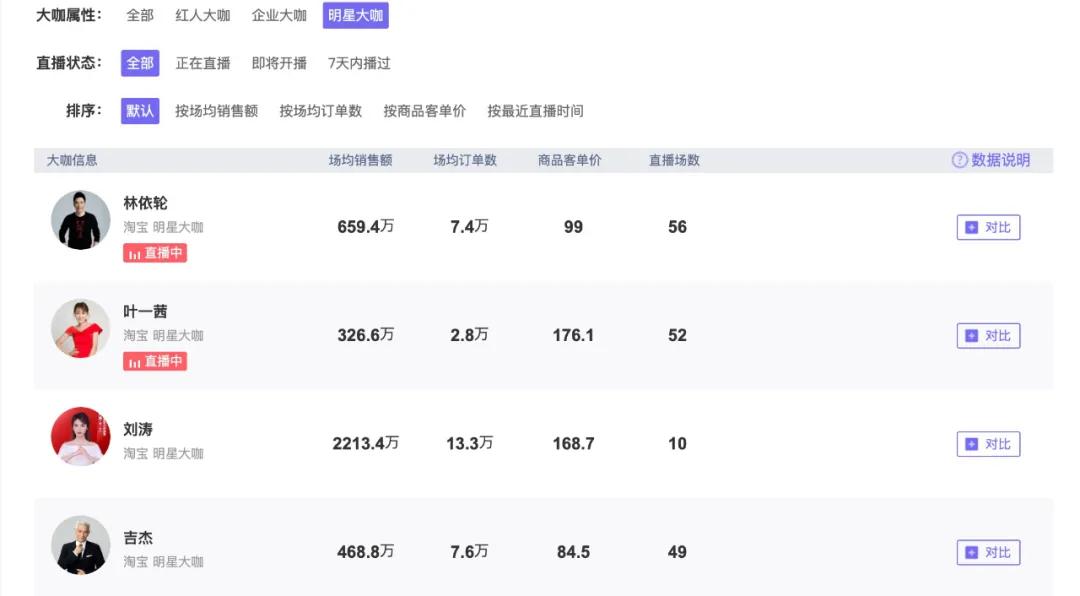Click 刘涛's round avatar image
Image resolution: width=1080 pixels, height=596 pixels.
pos(81,436)
